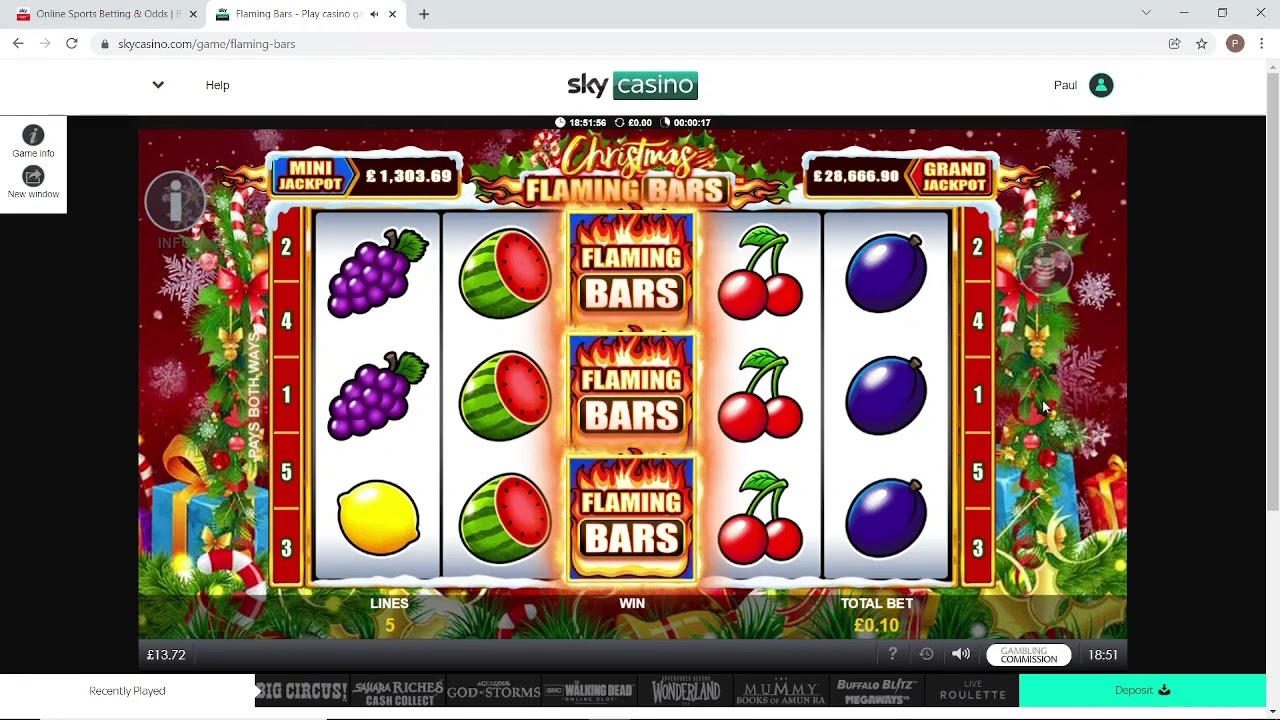Open Paul's account profile icon
Viewport: 1280px width, 720px height.
click(1101, 85)
